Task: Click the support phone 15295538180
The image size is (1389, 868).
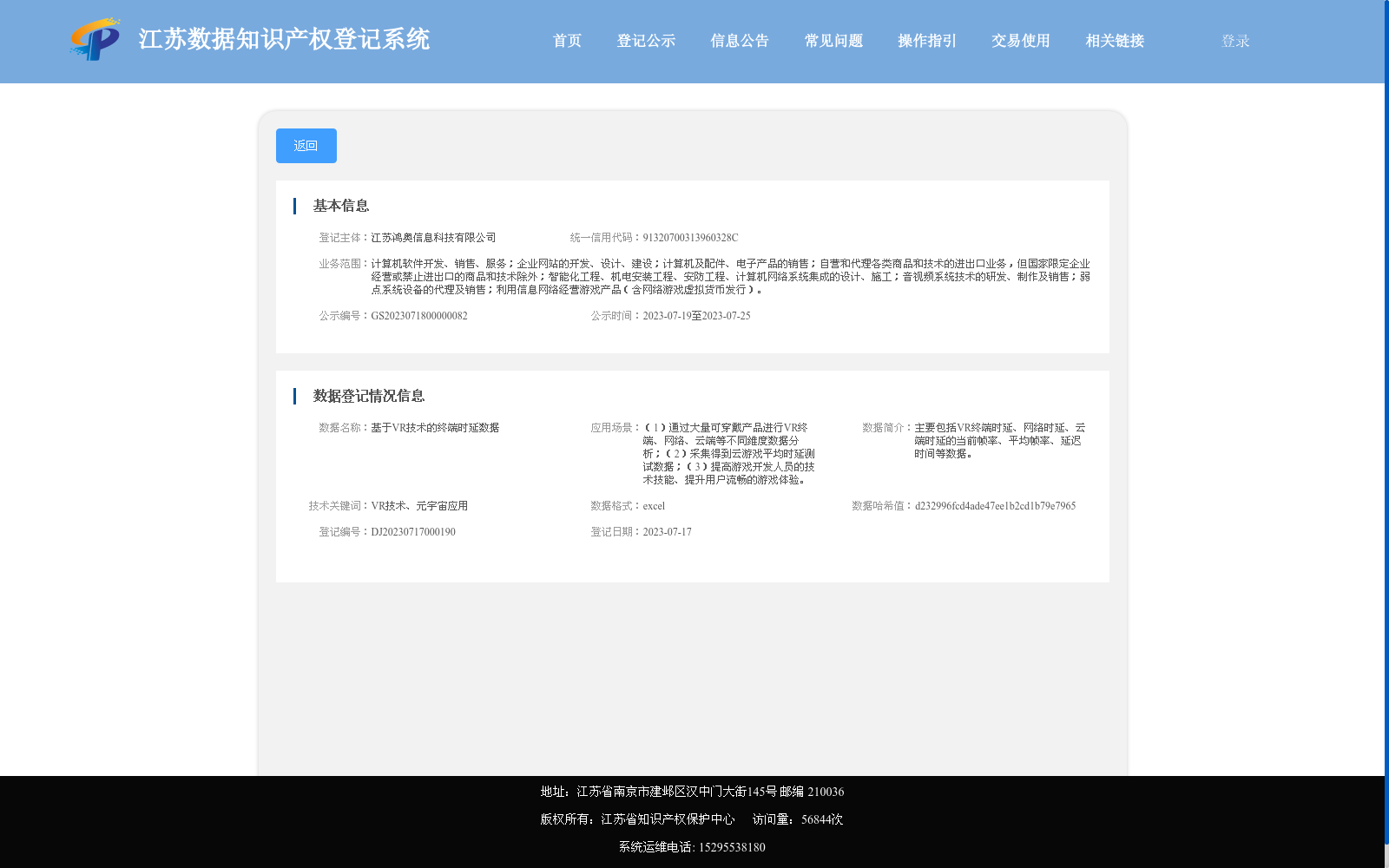Action: [732, 847]
